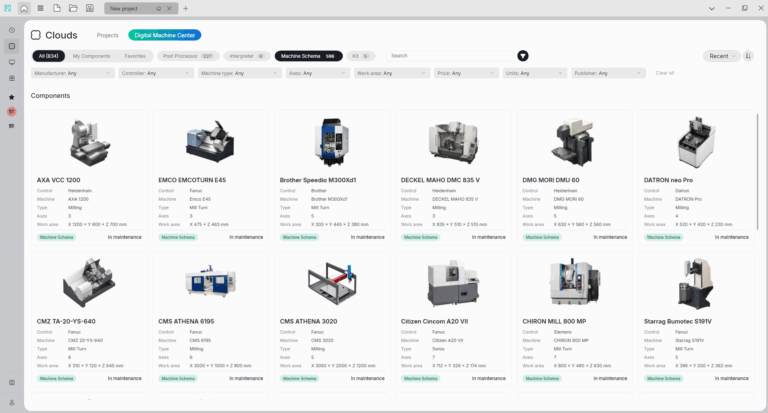Open the CHIRON MILL 800 MP machine image
This screenshot has width=768, height=413.
(575, 283)
